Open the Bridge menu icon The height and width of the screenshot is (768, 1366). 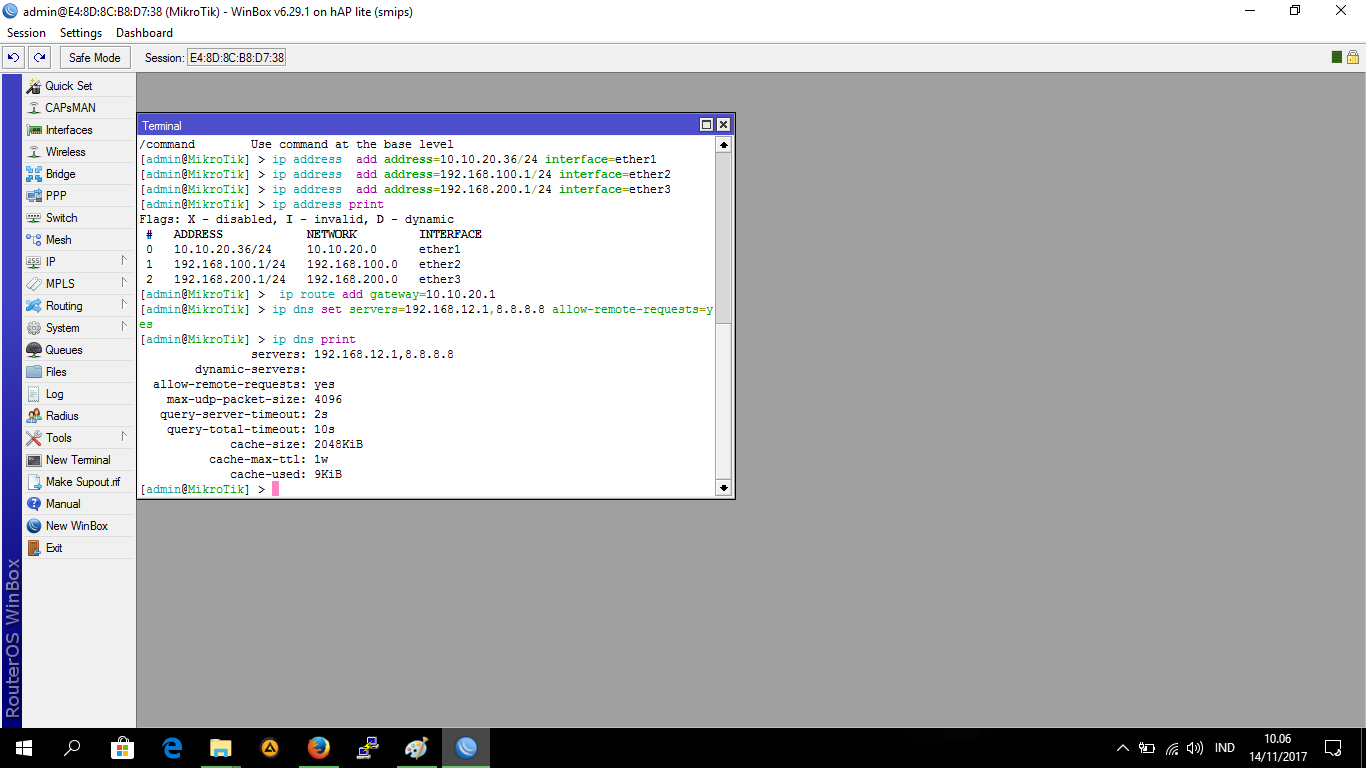(x=34, y=174)
